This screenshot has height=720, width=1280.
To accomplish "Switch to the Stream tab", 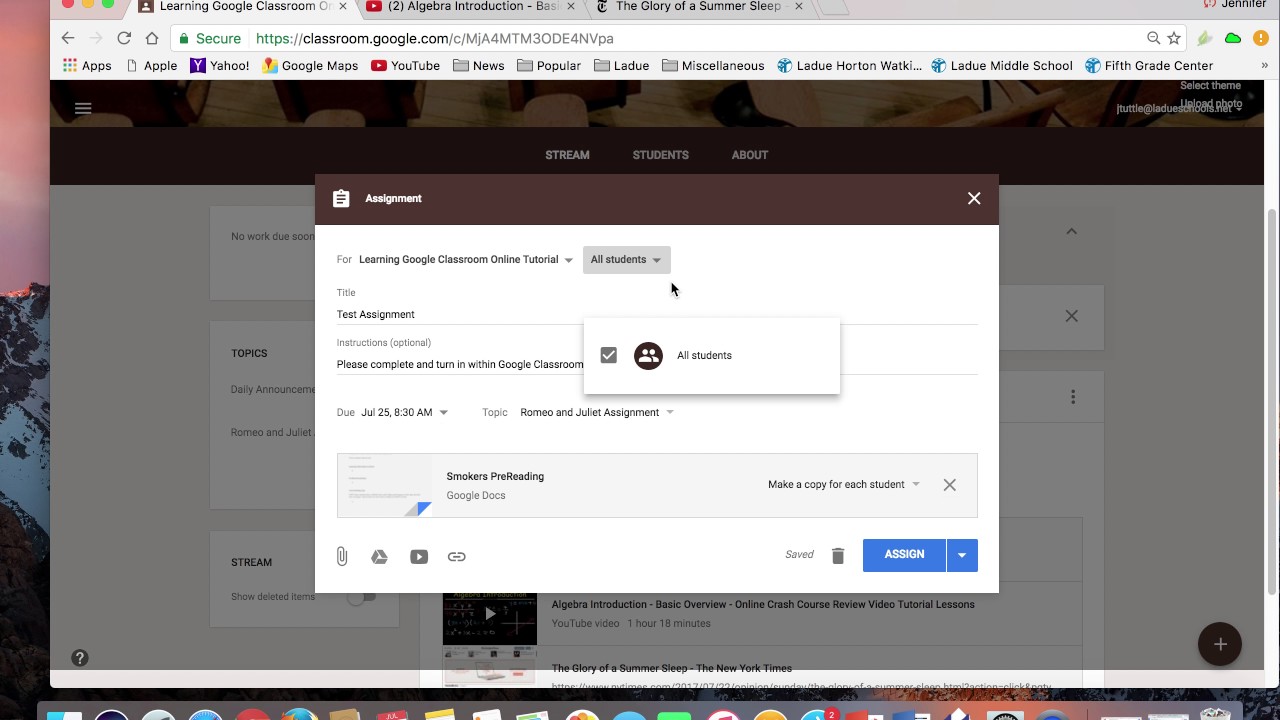I will click(x=567, y=155).
